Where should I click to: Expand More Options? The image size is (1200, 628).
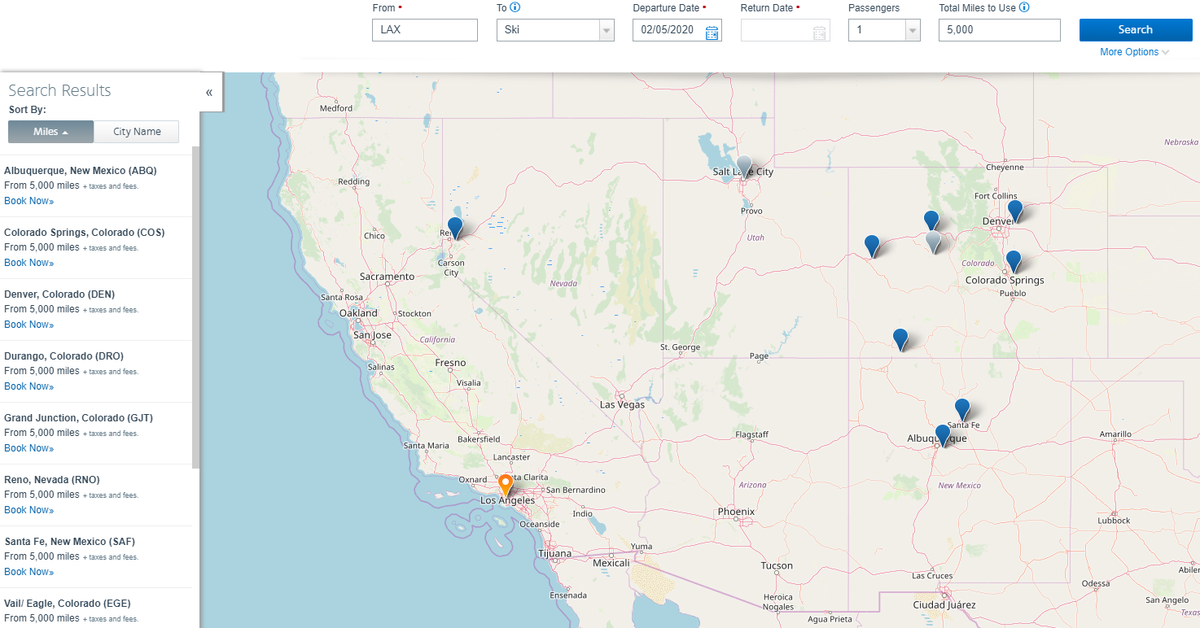(1132, 51)
